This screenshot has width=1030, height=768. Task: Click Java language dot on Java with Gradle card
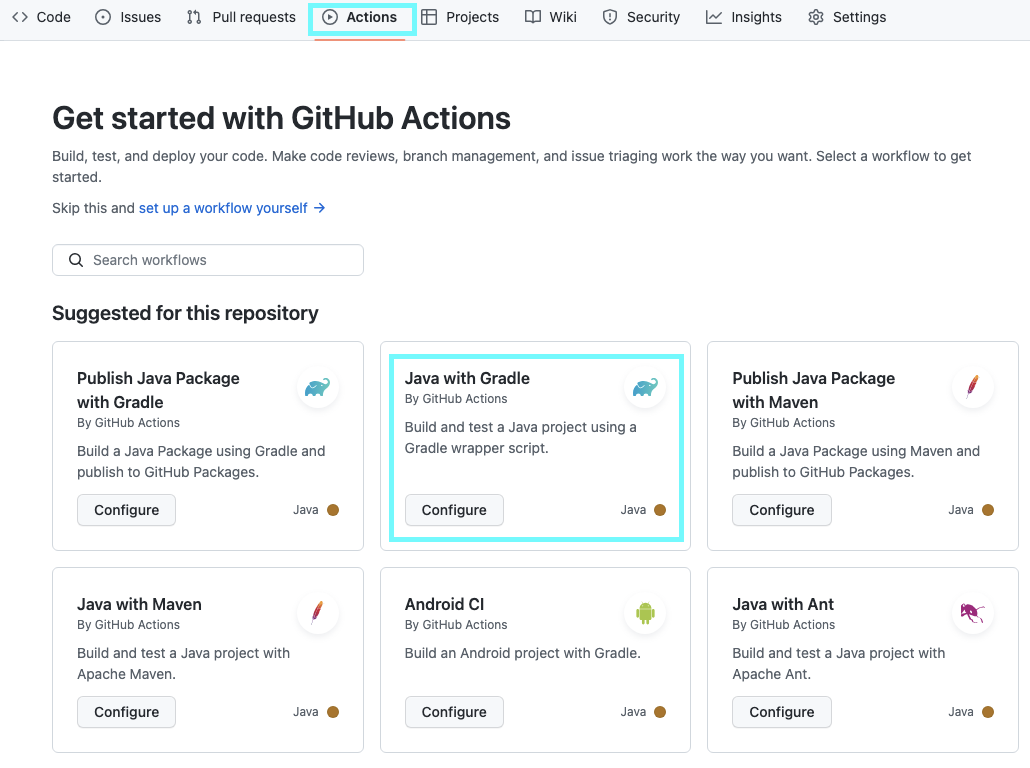660,510
